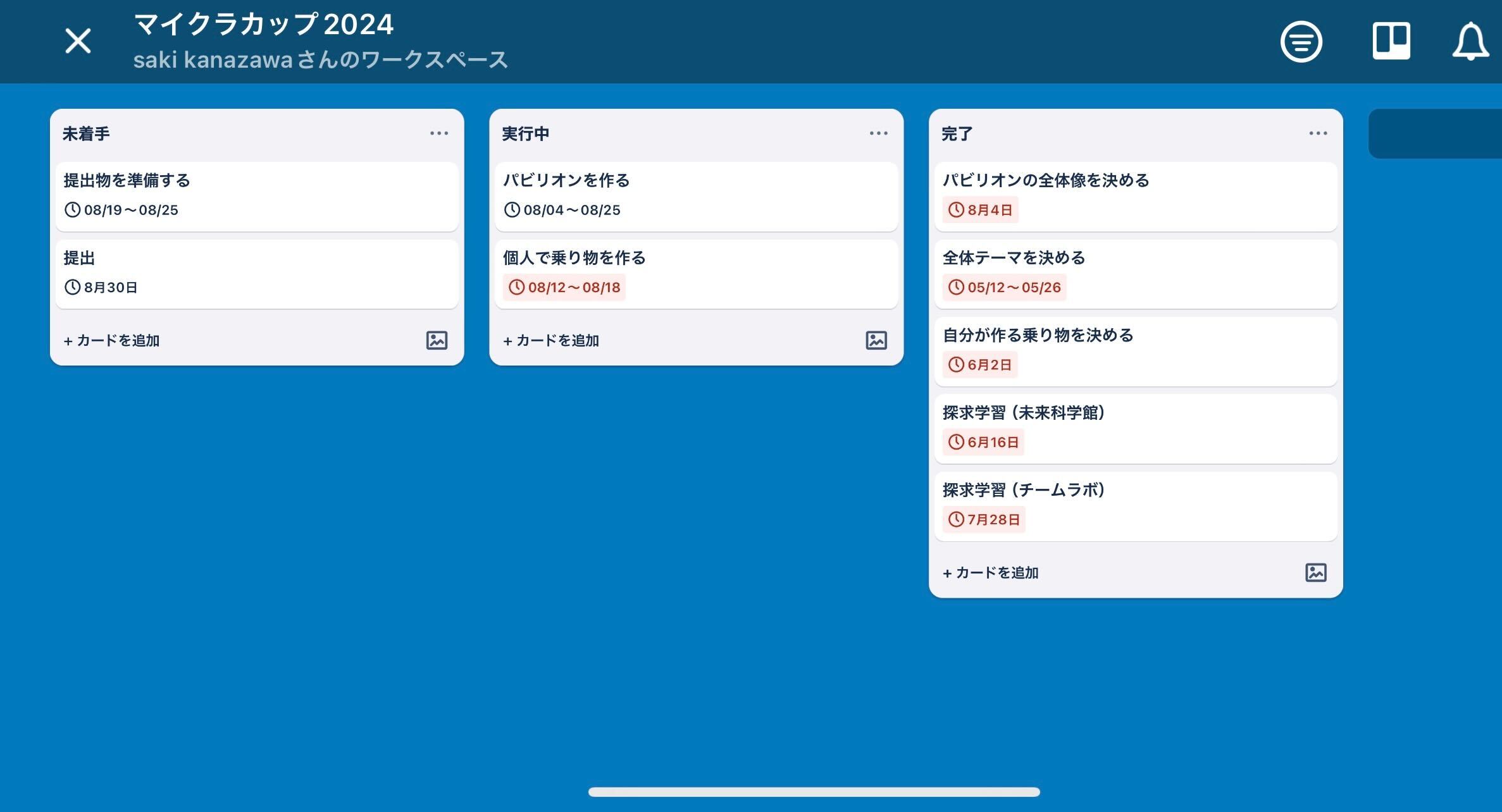1502x812 pixels.
Task: Open the 提出 card
Action: click(x=257, y=274)
